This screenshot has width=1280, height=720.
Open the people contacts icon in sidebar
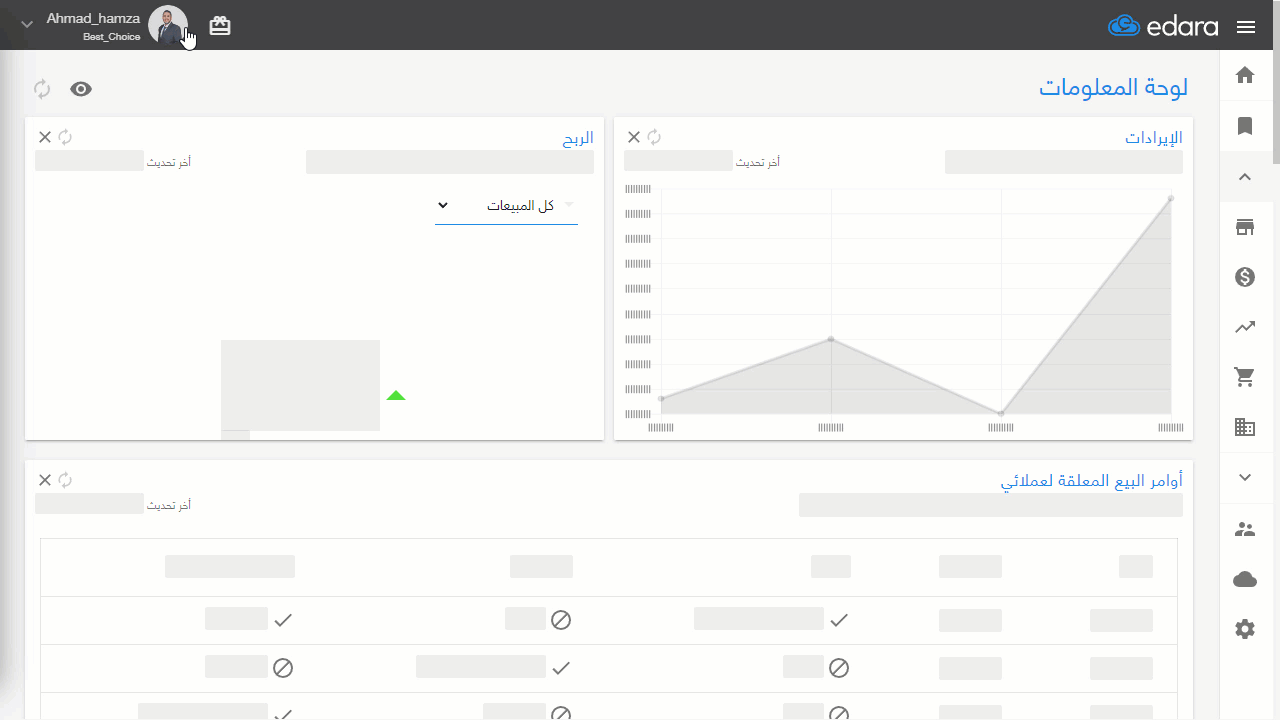[x=1245, y=530]
